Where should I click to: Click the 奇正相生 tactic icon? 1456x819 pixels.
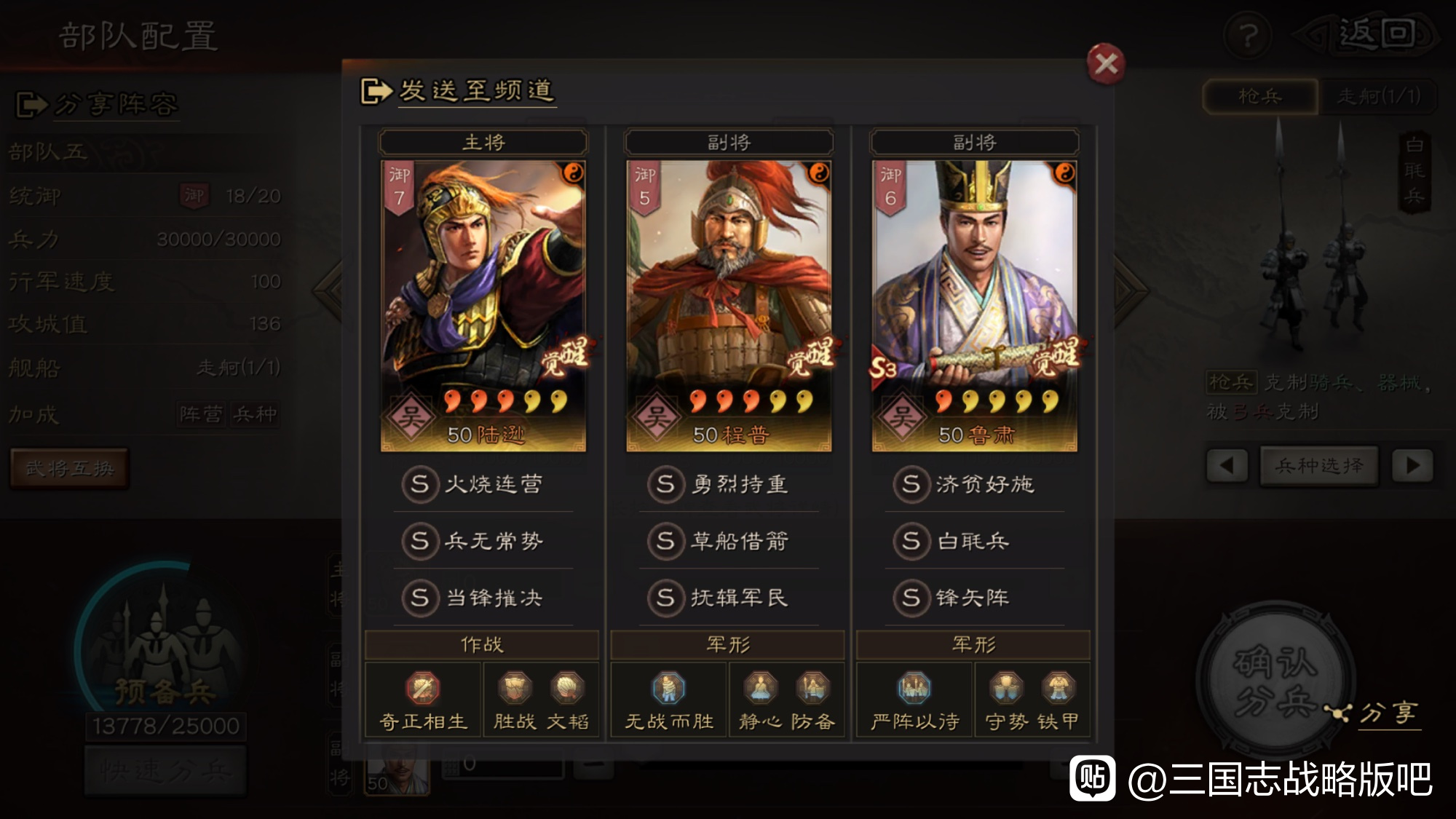(423, 688)
